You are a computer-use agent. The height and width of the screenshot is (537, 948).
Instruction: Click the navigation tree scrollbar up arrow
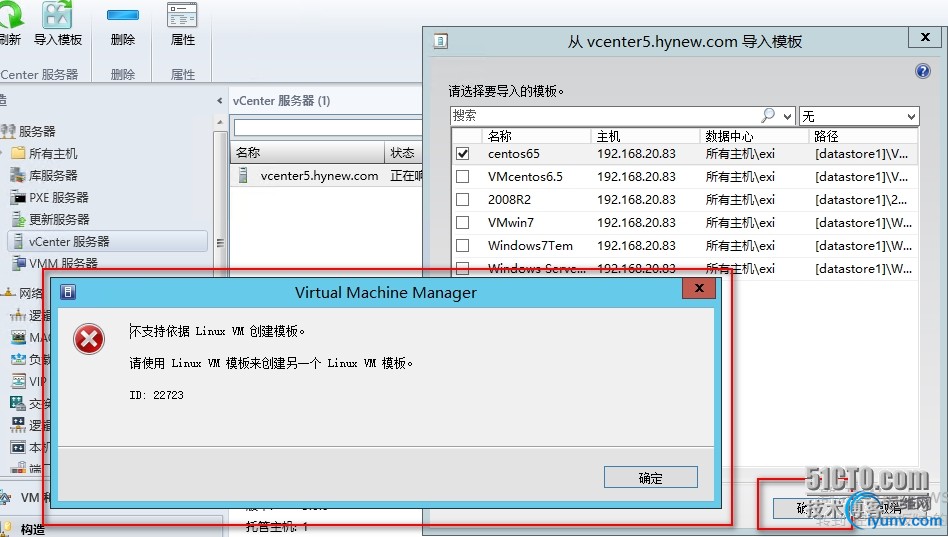[x=219, y=122]
